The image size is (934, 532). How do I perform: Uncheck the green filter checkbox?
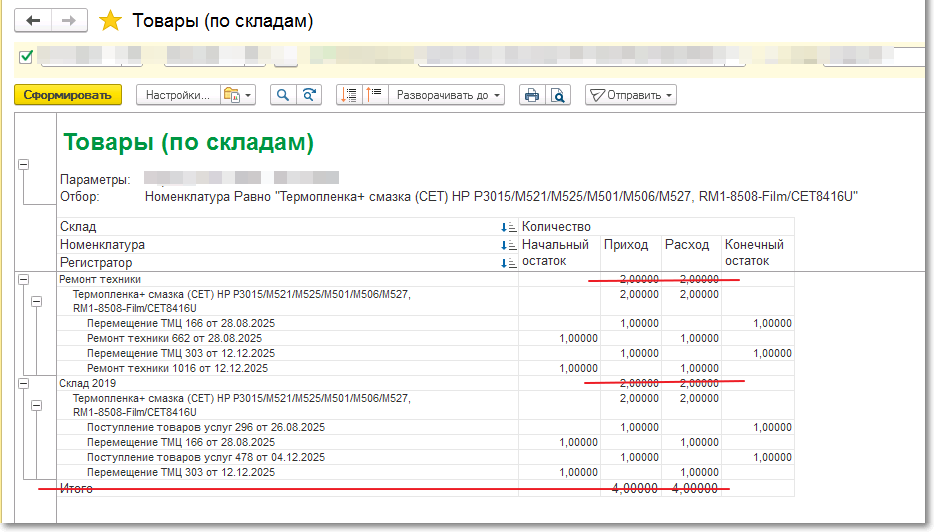pyautogui.click(x=26, y=56)
